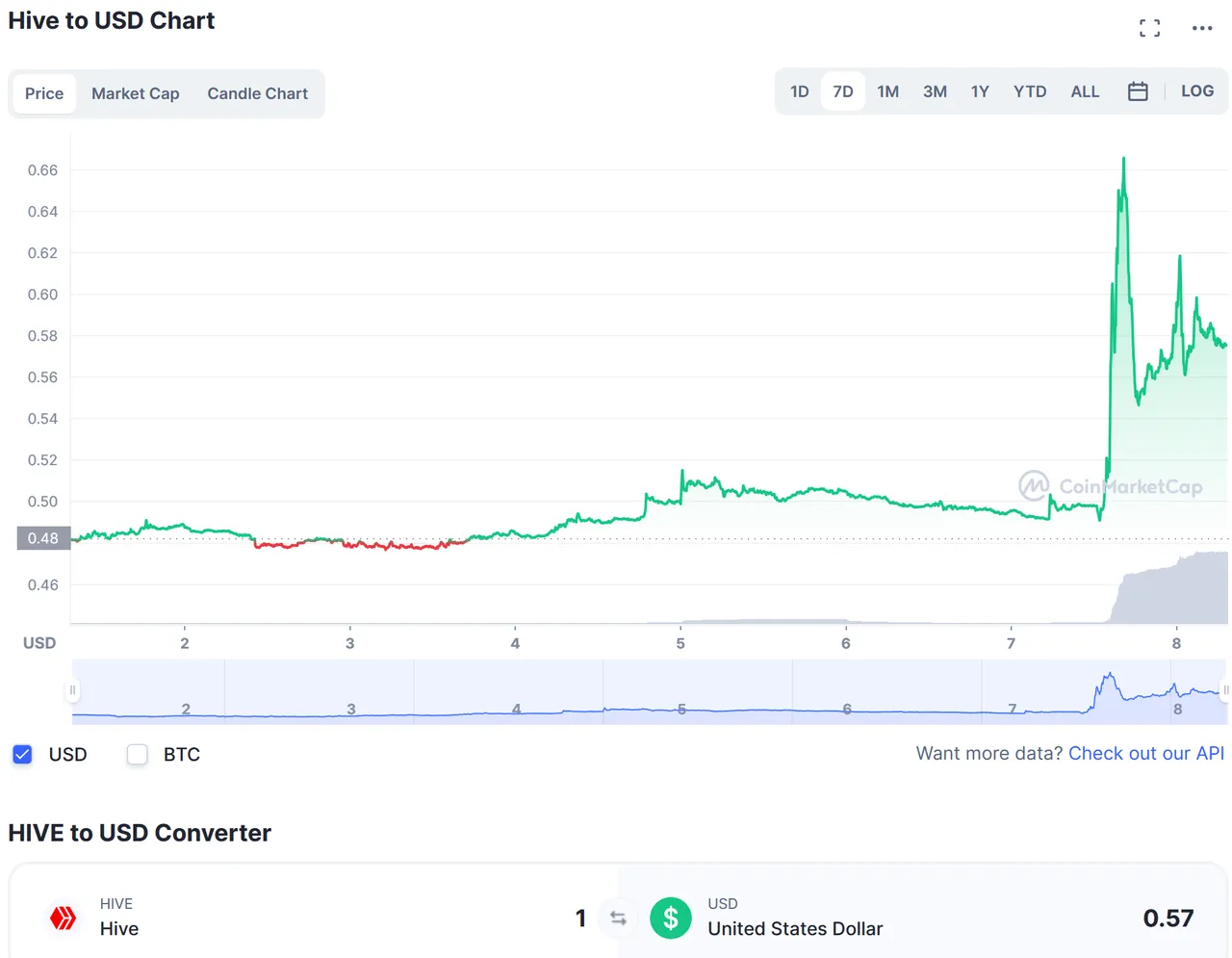Click day 5 label on main chart axis
The height and width of the screenshot is (958, 1232).
680,643
